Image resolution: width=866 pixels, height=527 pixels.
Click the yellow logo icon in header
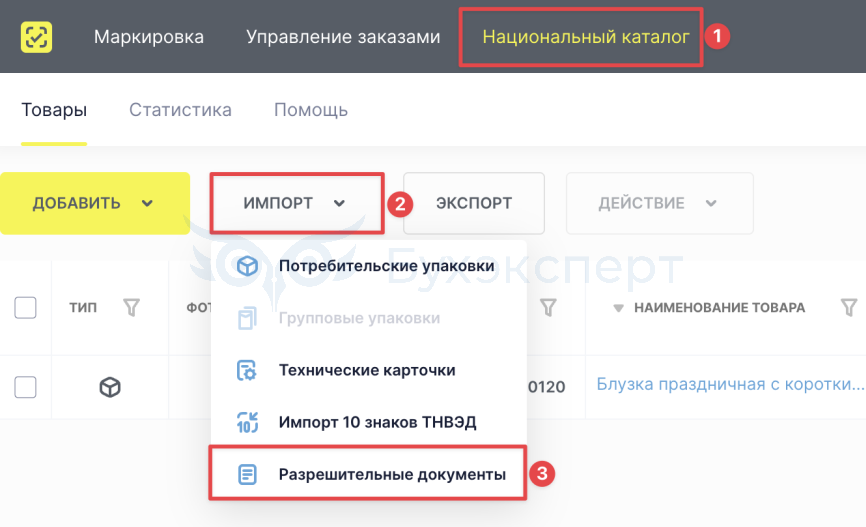(37, 37)
